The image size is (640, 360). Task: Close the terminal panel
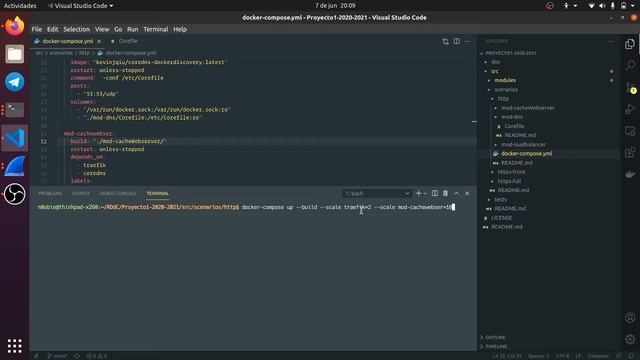tap(467, 193)
